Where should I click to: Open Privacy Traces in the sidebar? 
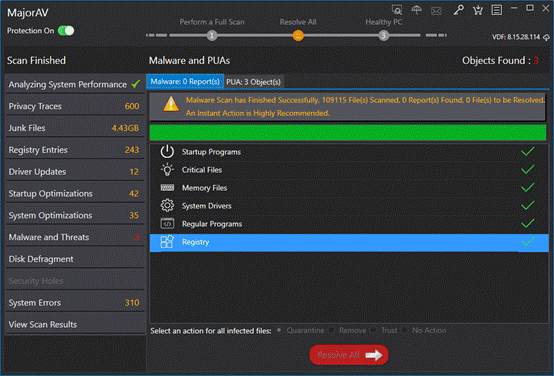(75, 106)
